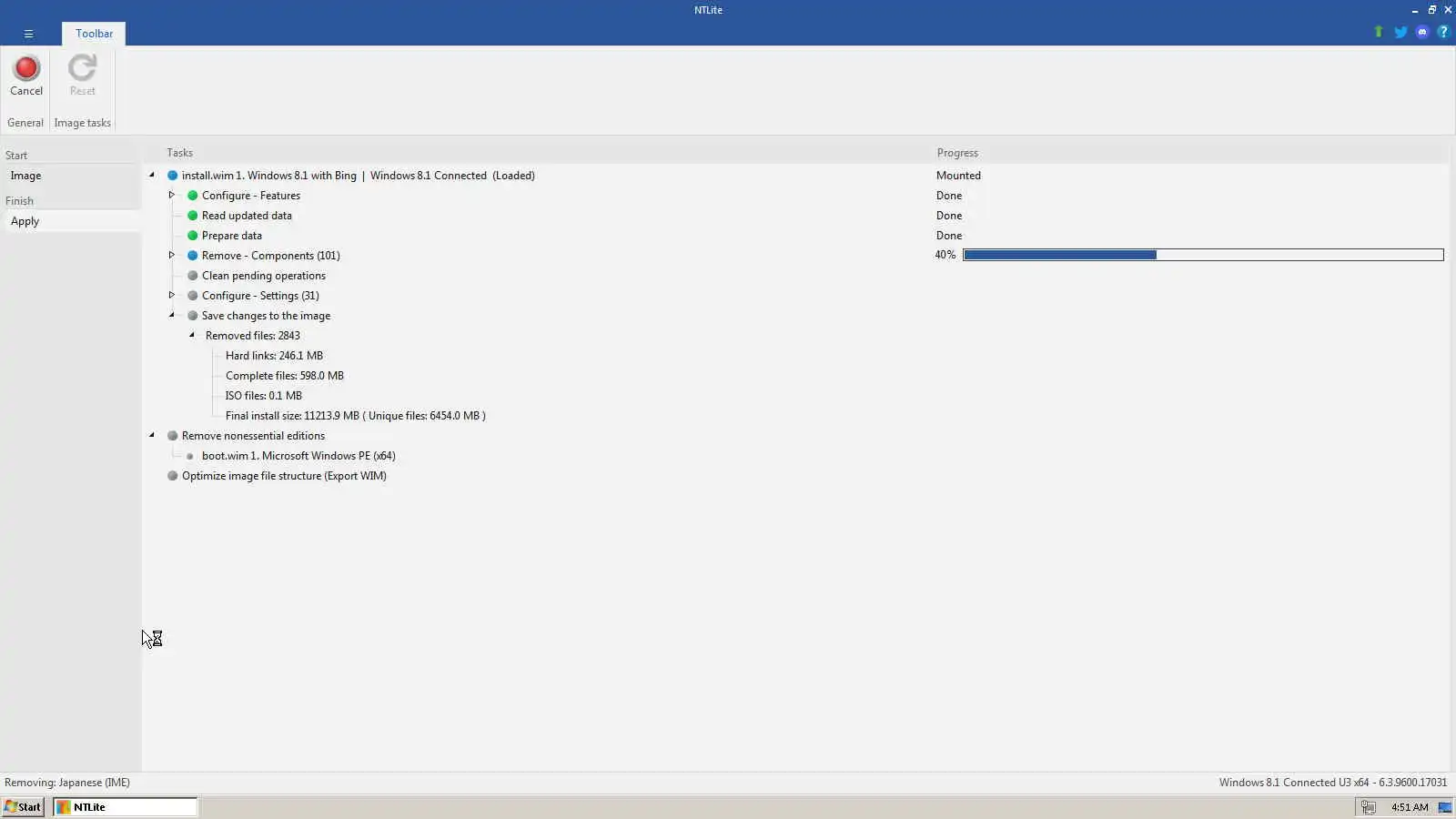Click the 'Windows 8.1 Connected U3 x64' status bar text
This screenshot has width=1456, height=819.
tap(1333, 783)
